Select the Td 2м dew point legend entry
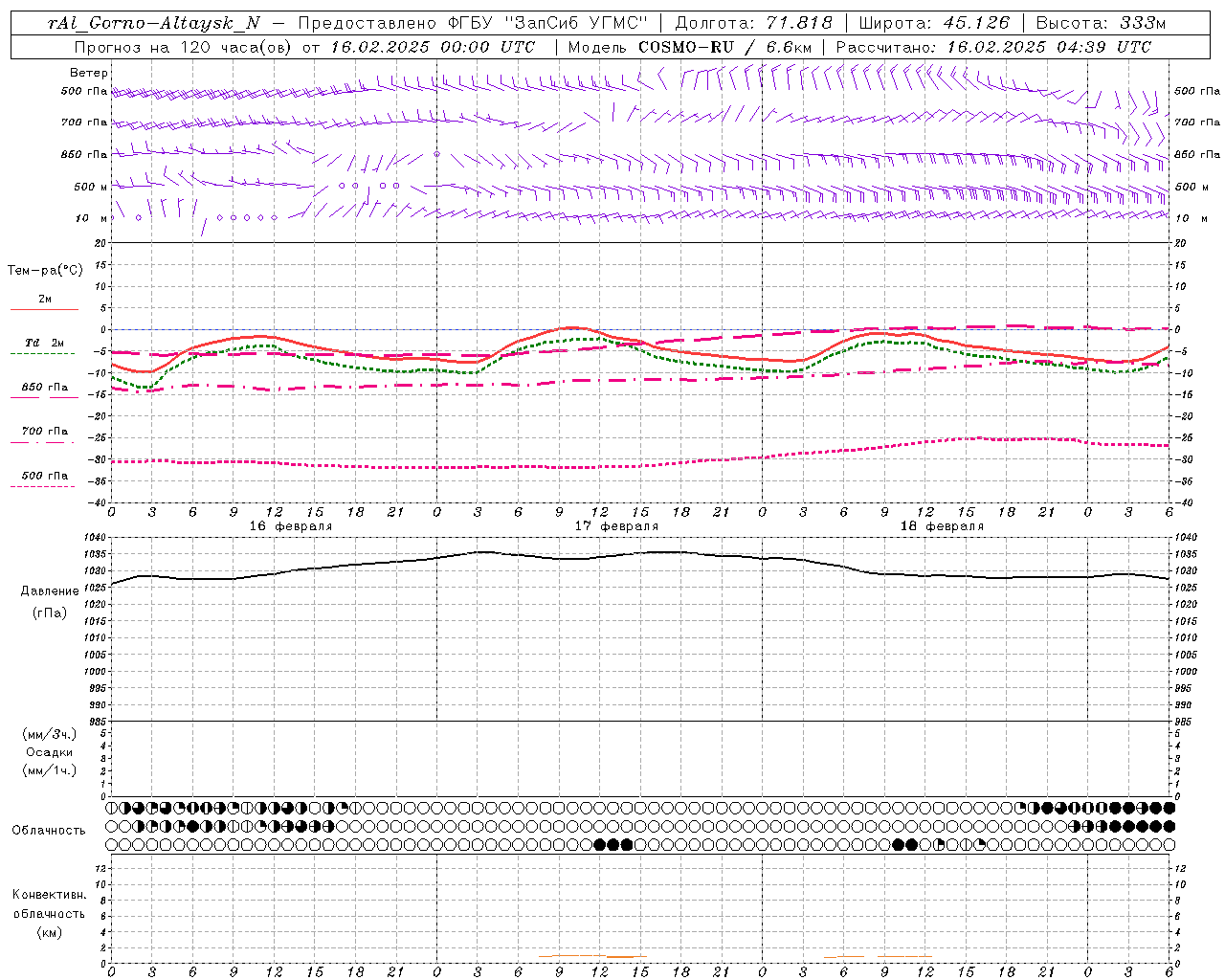Viewport: 1225px width, 980px height. tap(45, 343)
